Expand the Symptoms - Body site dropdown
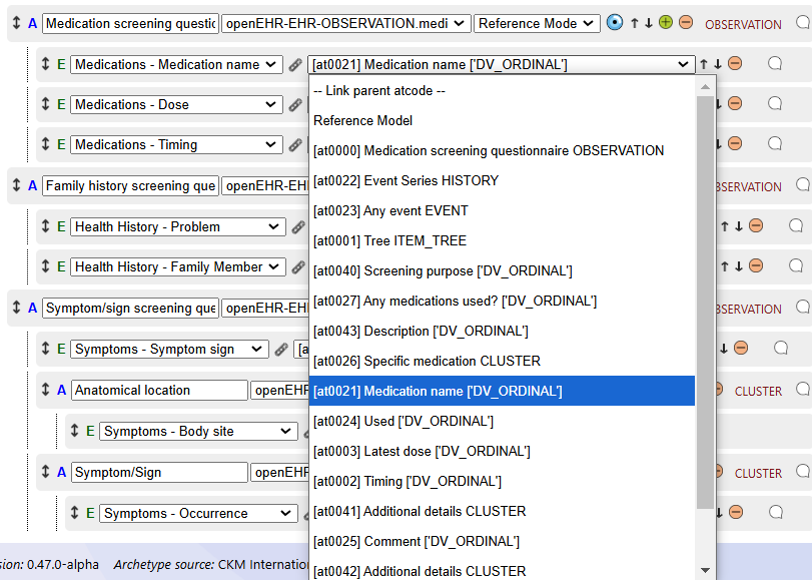This screenshot has height=580, width=812. (x=197, y=432)
